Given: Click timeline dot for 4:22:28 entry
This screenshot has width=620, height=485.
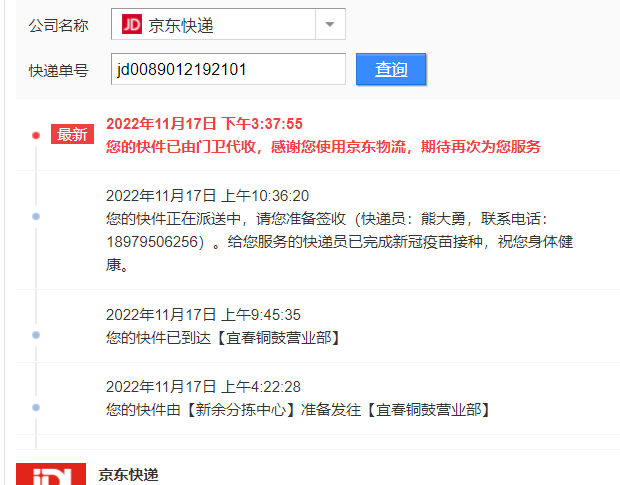Looking at the screenshot, I should (x=36, y=407).
